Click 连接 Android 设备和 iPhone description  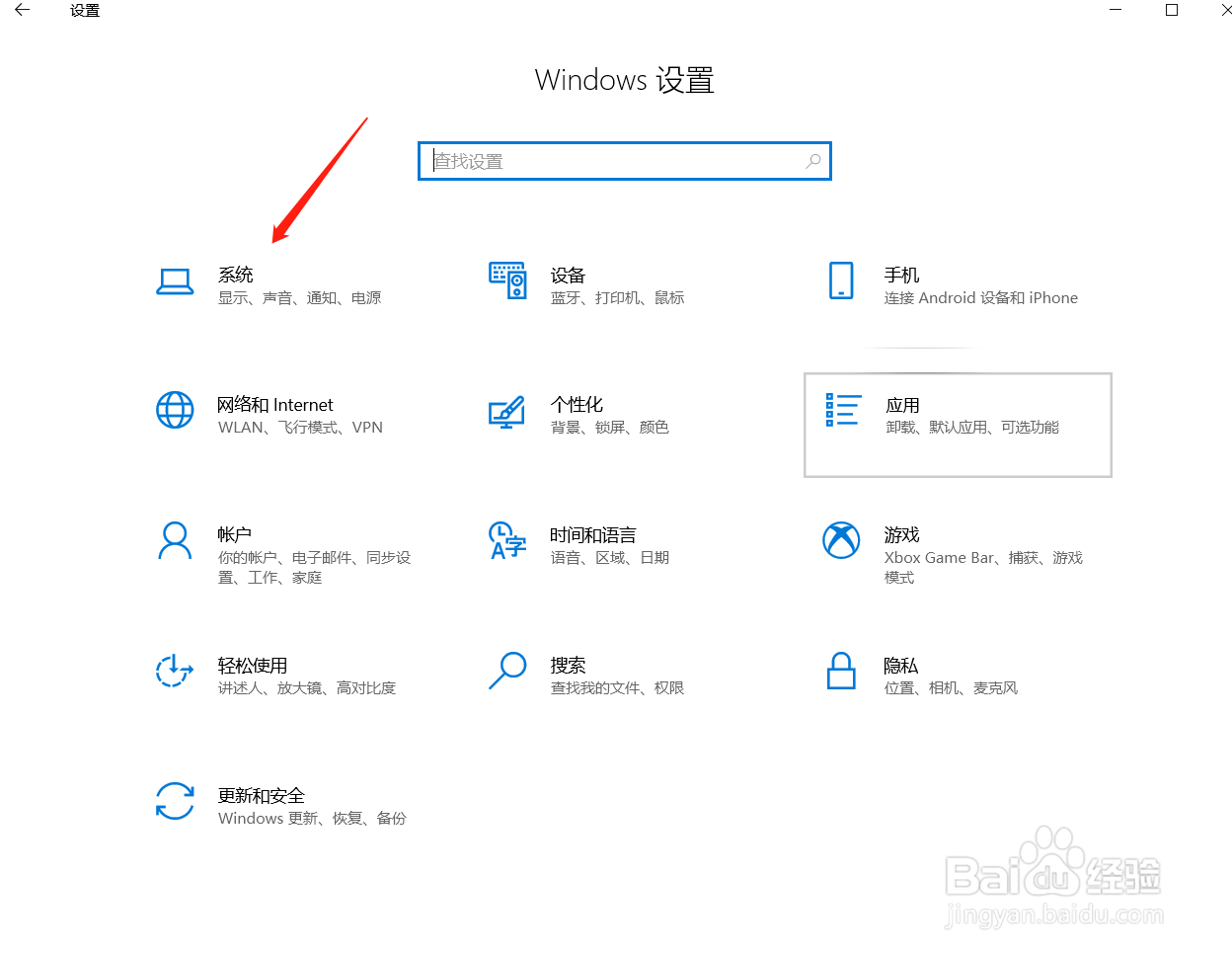(981, 298)
